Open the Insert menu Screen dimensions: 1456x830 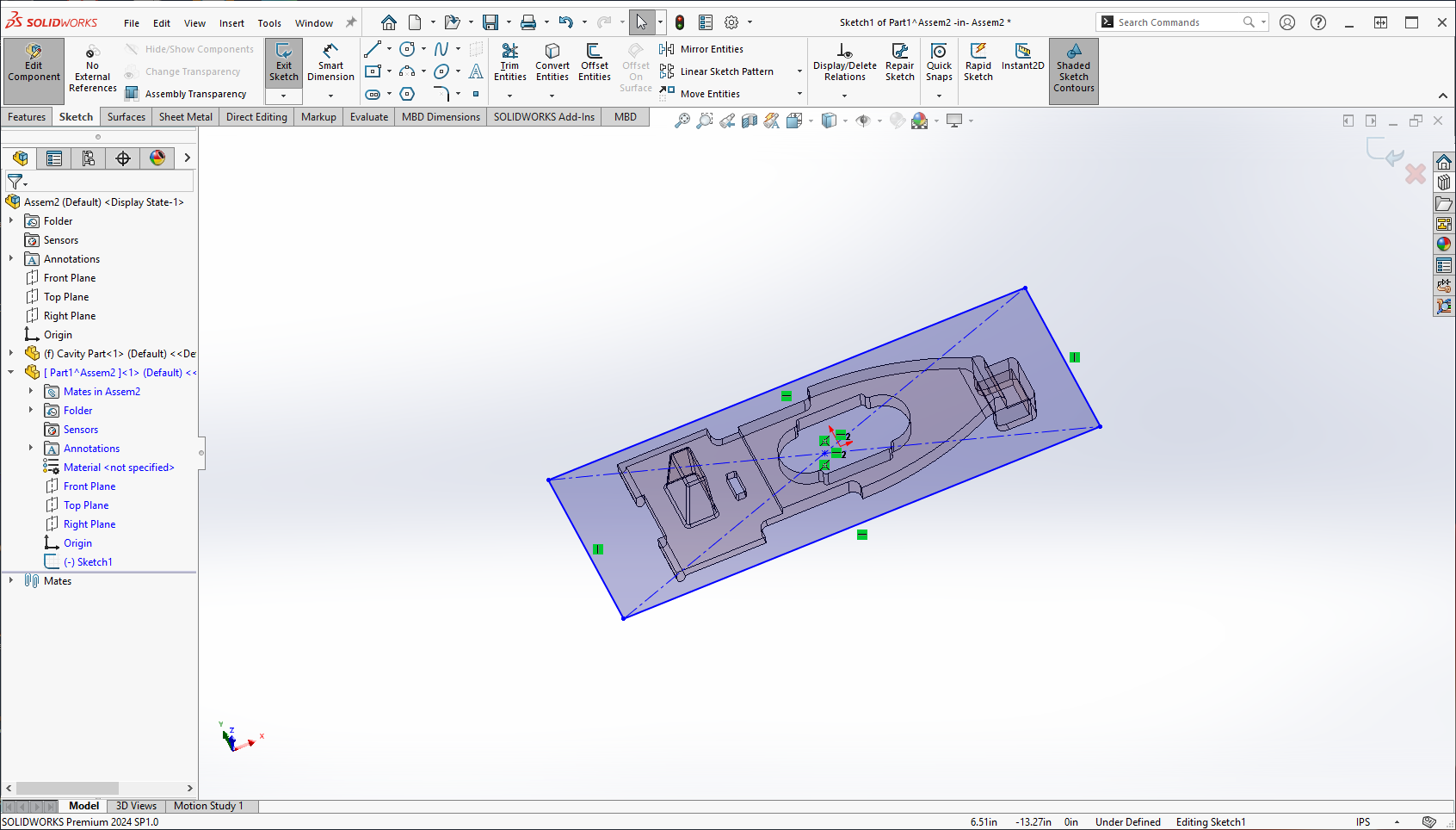click(231, 23)
